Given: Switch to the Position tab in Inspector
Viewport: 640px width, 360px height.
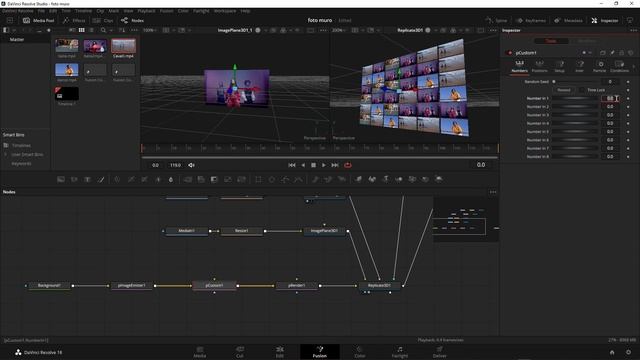Looking at the screenshot, I should coord(540,67).
